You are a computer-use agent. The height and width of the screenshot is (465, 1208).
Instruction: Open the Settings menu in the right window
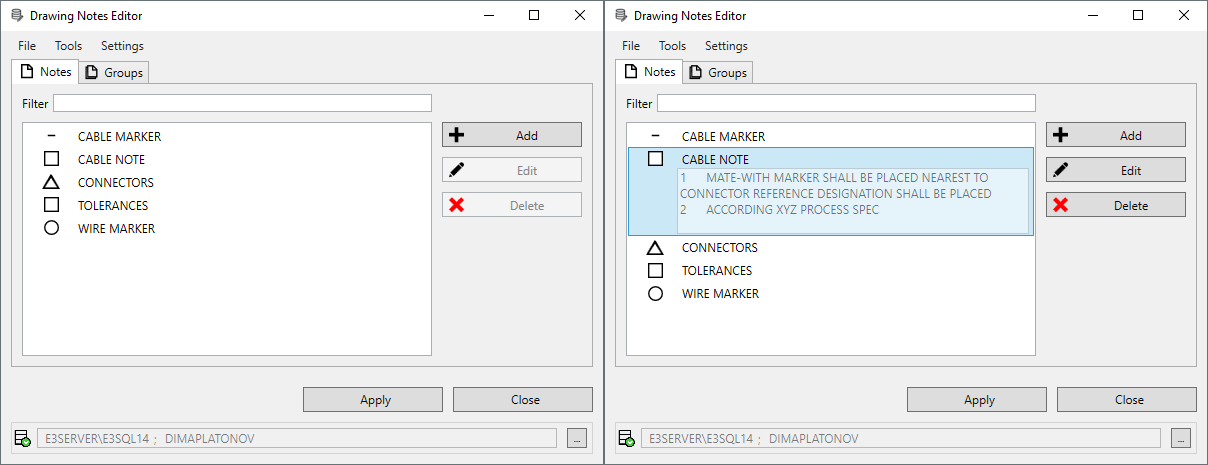coord(726,46)
